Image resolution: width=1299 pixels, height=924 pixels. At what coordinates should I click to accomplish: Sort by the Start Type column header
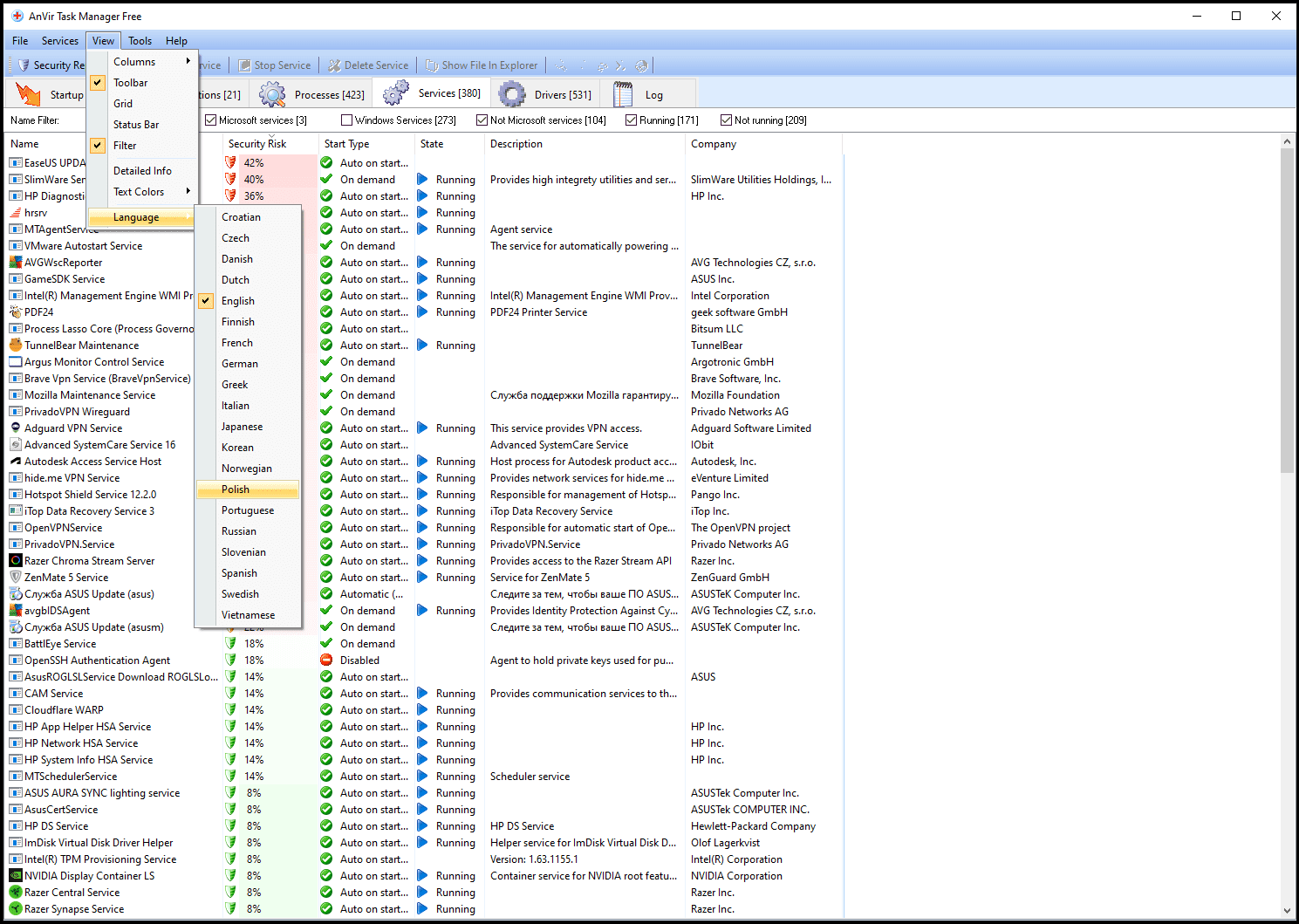pos(366,144)
